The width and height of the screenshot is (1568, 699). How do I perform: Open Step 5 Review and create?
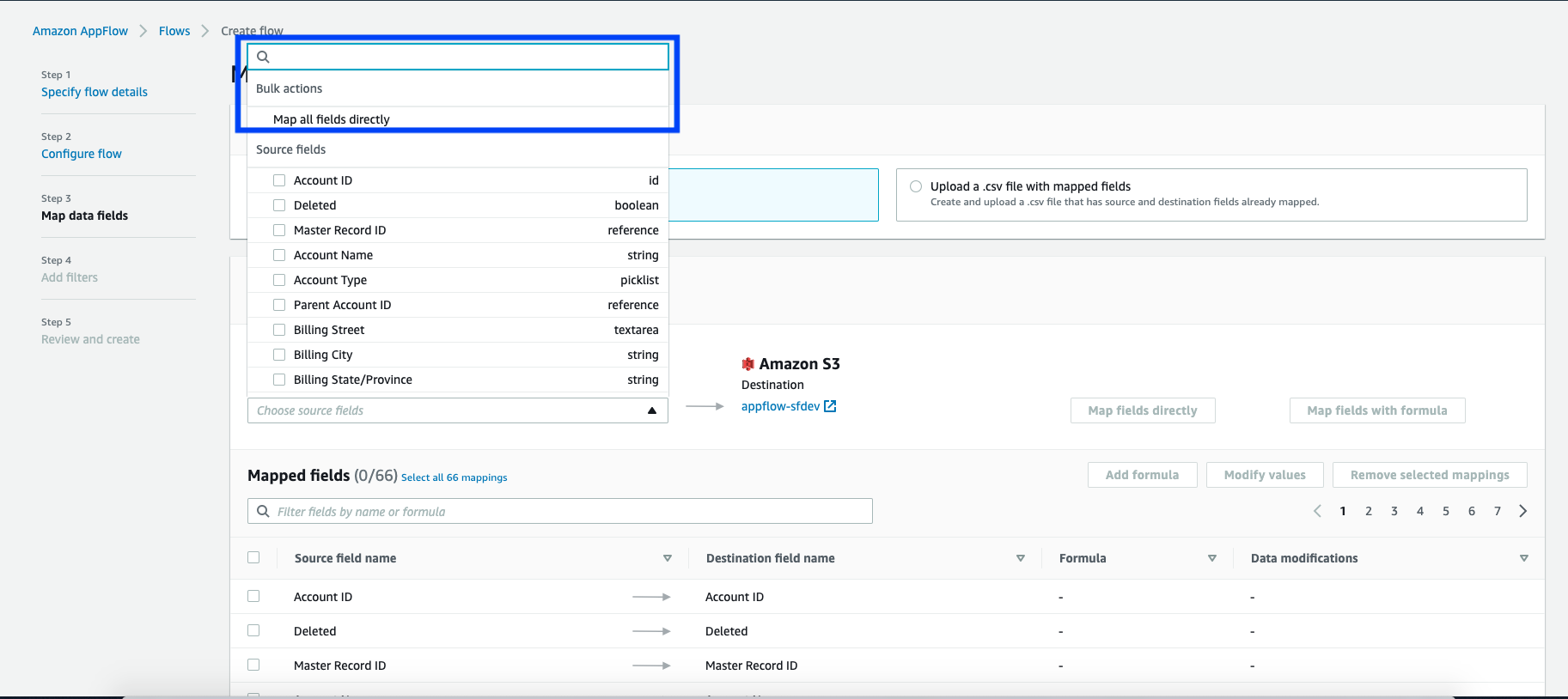pos(90,339)
